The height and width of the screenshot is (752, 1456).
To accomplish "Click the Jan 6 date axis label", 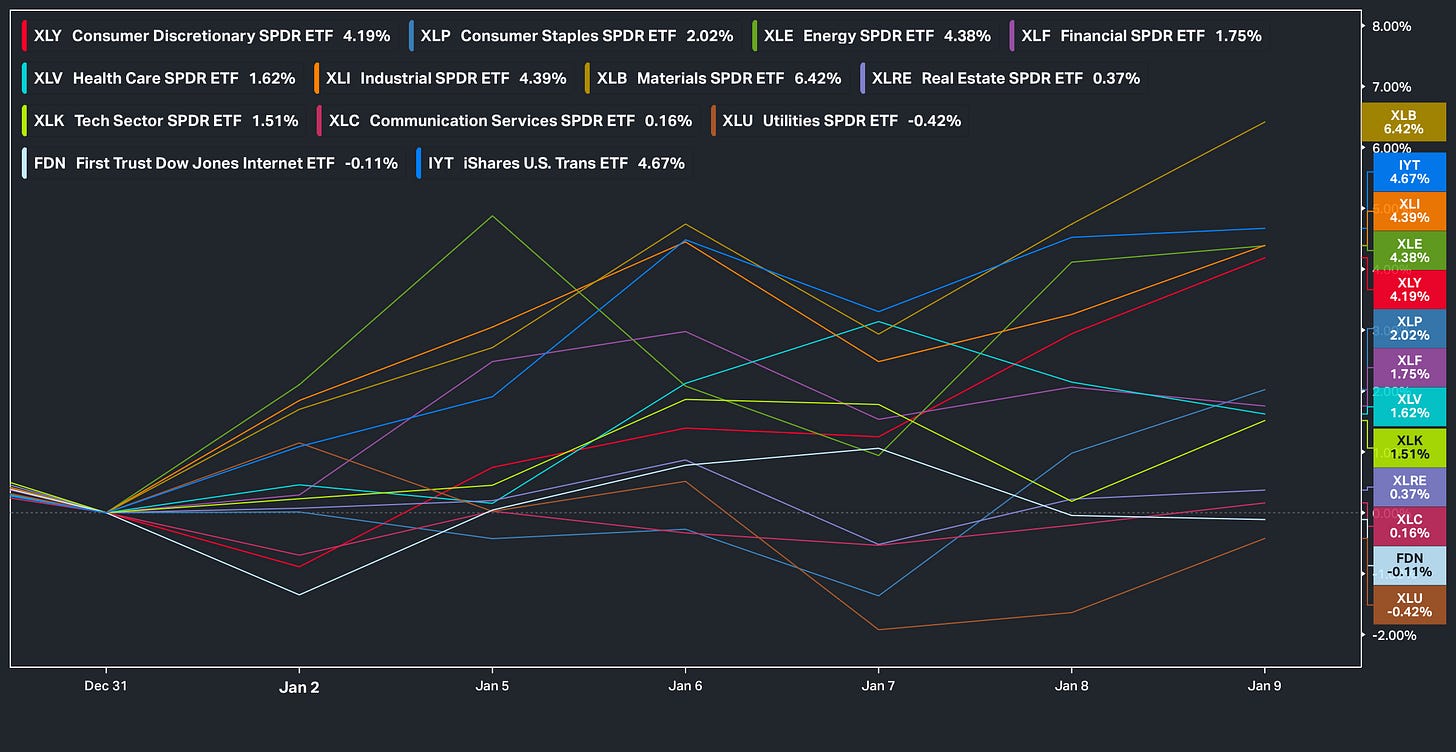I will 685,685.
